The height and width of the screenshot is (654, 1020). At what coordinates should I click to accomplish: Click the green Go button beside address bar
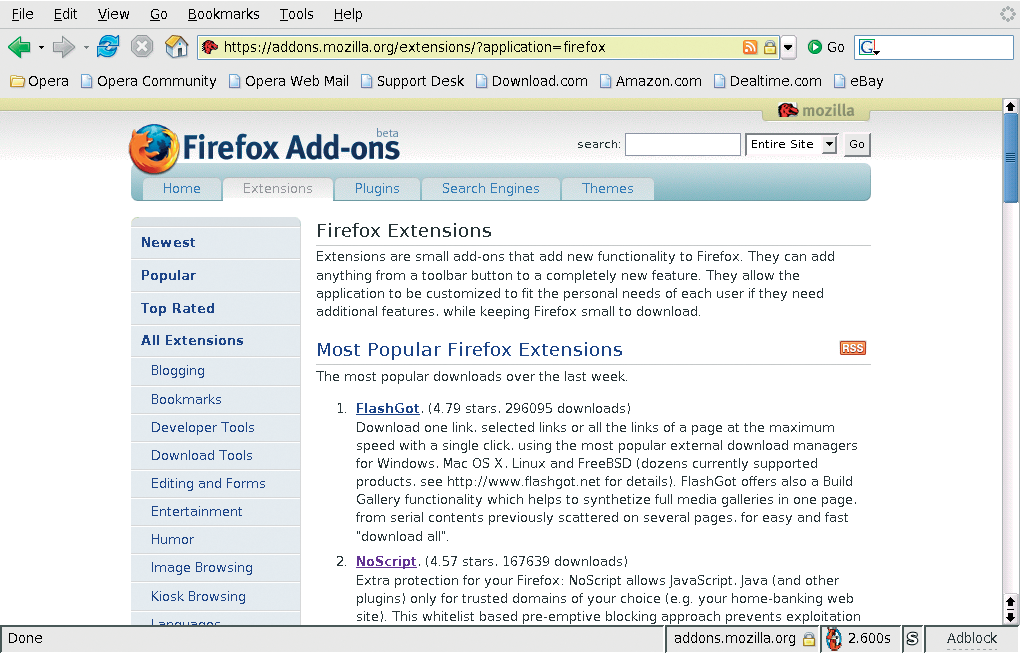click(x=826, y=47)
